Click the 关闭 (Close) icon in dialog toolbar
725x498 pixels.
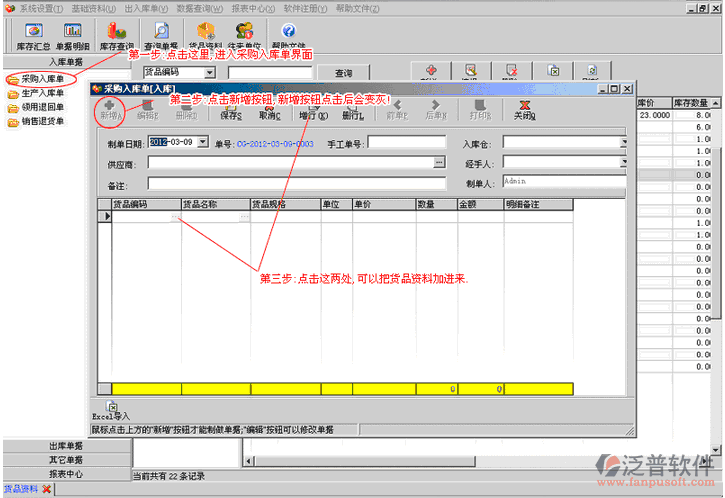coord(523,109)
